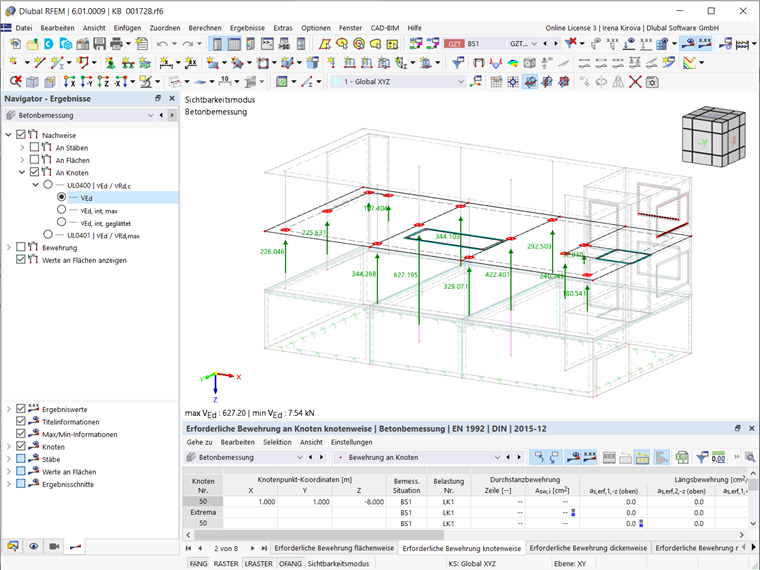
Task: Click the table filter funnel icon
Action: pyautogui.click(x=702, y=457)
